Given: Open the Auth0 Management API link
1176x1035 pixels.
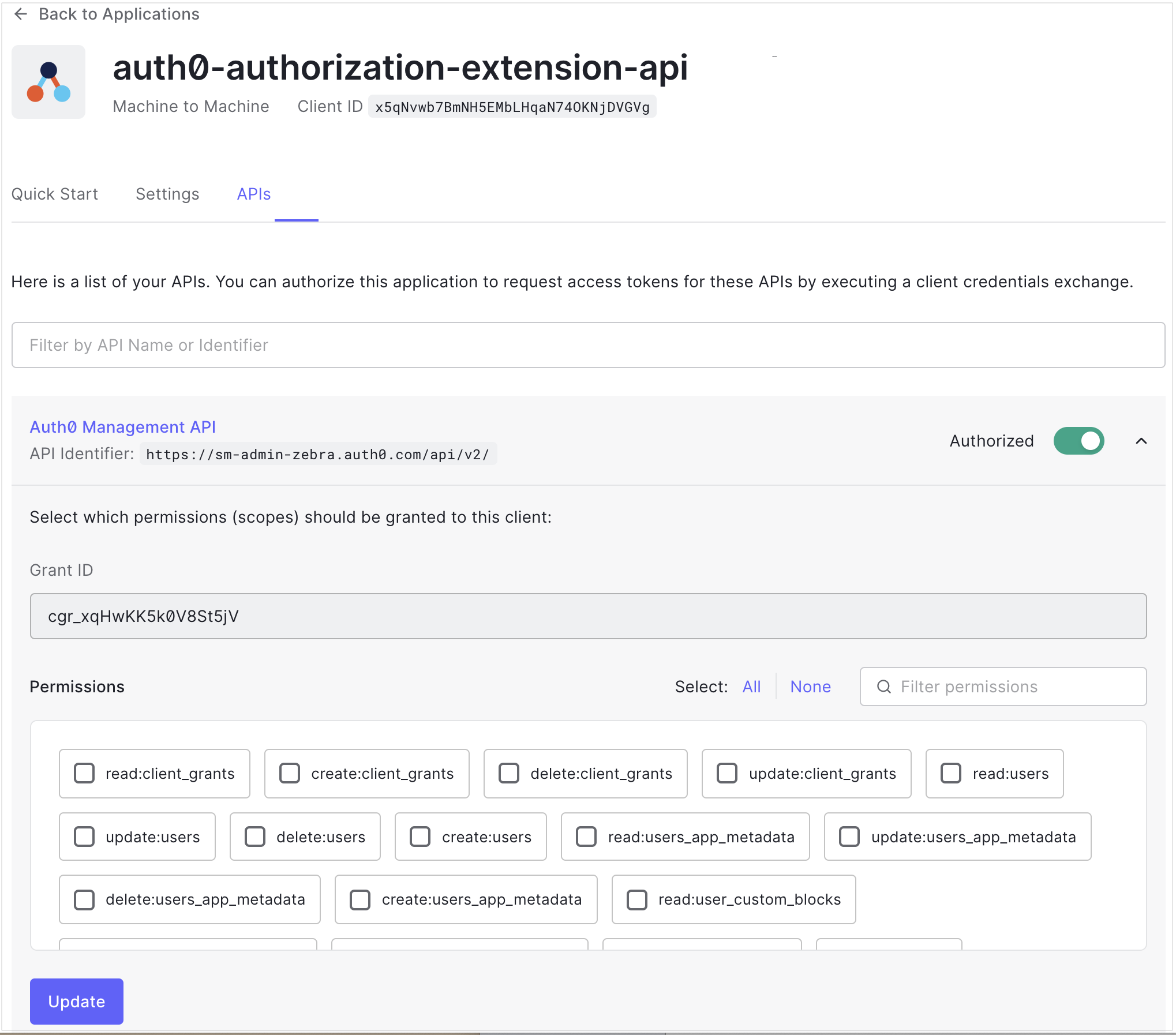Looking at the screenshot, I should click(123, 427).
